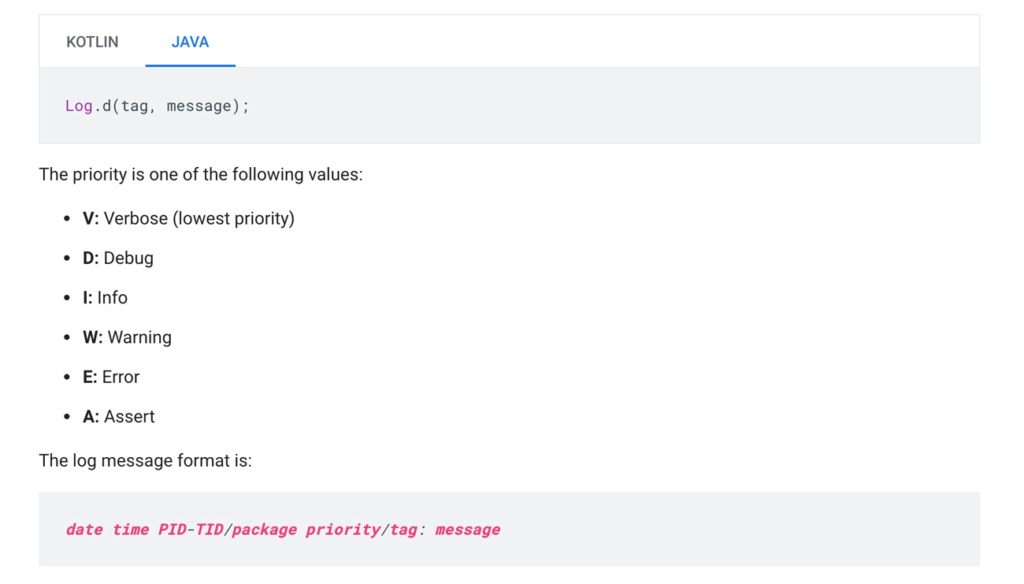This screenshot has width=1024, height=584.
Task: Select the JAVA code tab
Action: click(190, 42)
